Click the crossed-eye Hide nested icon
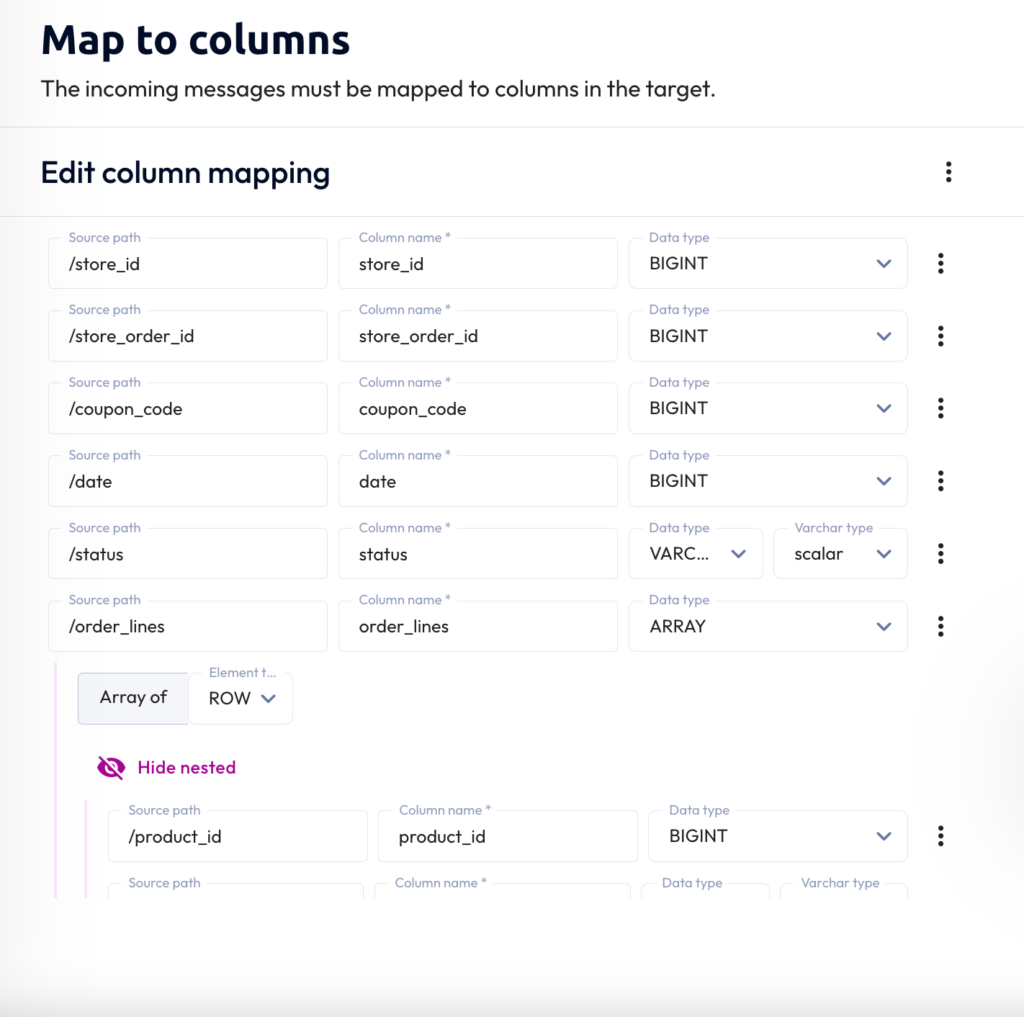This screenshot has height=1017, width=1024. (111, 767)
